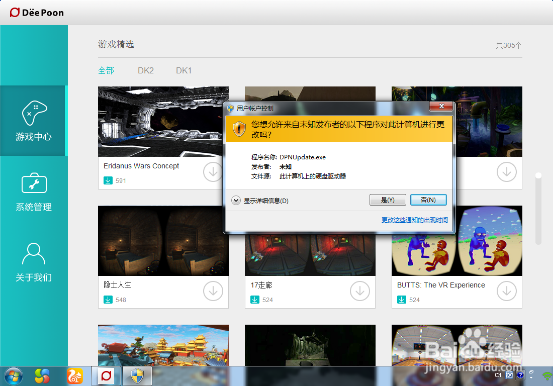Click download count icon under 17走廊

[x=255, y=300]
